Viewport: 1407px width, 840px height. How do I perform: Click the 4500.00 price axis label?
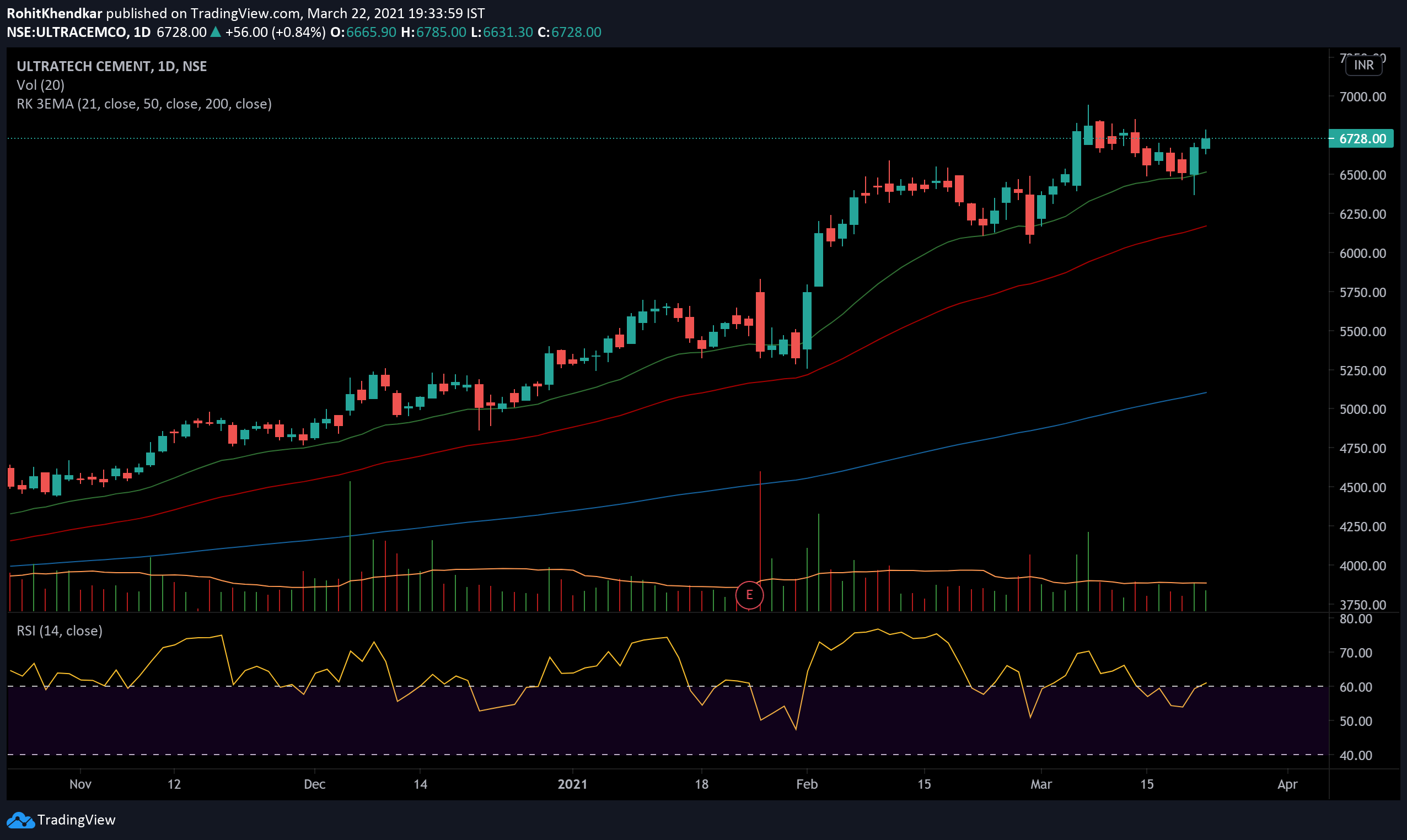pos(1362,487)
